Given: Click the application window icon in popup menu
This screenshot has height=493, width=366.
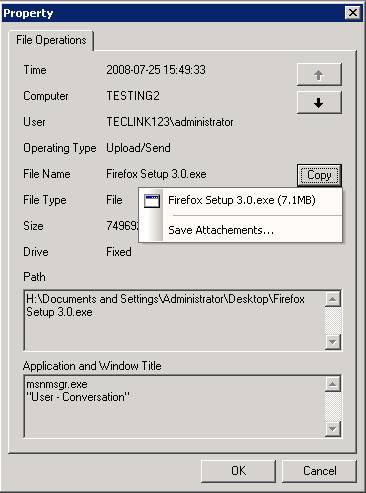Looking at the screenshot, I should click(152, 201).
